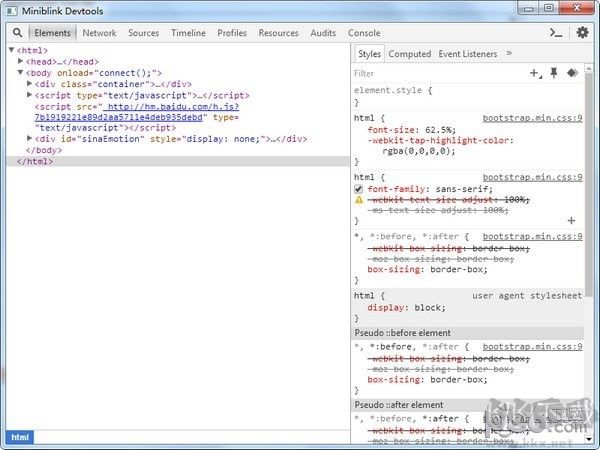Image resolution: width=600 pixels, height=450 pixels.
Task: Open the Computed styles tab
Action: pyautogui.click(x=409, y=54)
